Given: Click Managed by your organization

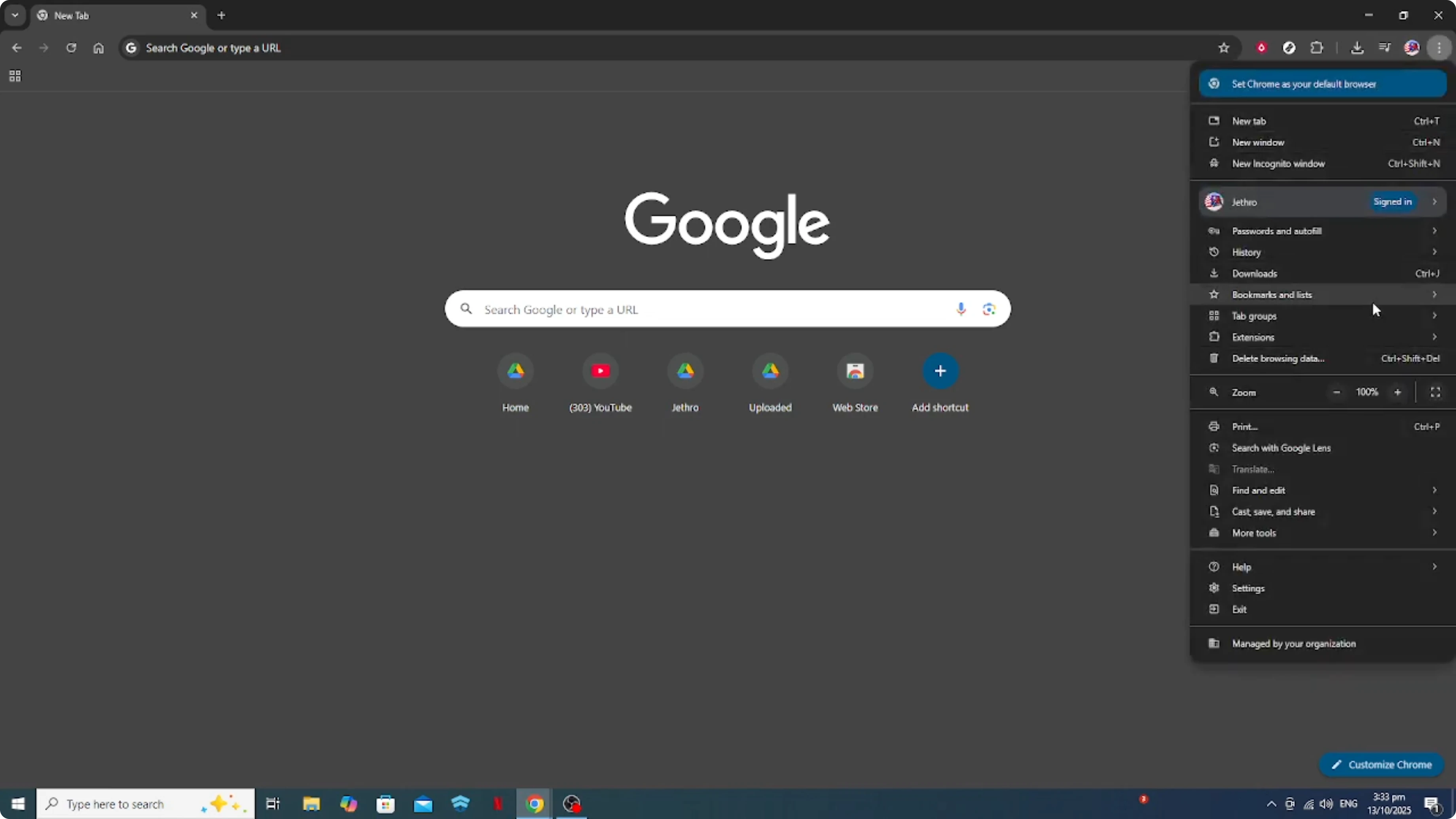Looking at the screenshot, I should pyautogui.click(x=1322, y=643).
